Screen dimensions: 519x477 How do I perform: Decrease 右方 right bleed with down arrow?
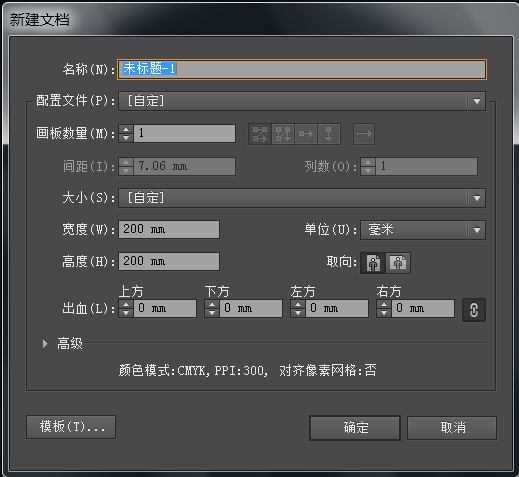tap(384, 313)
